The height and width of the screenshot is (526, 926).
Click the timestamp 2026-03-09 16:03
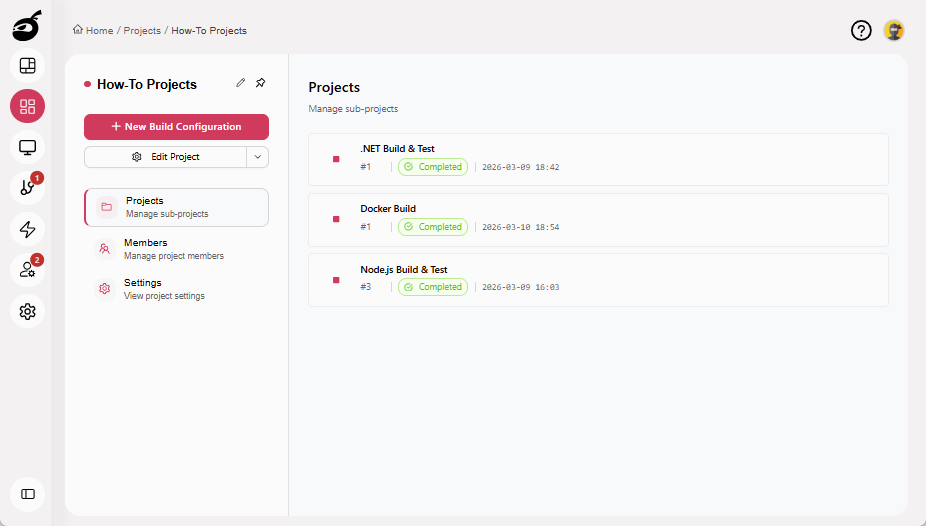pos(520,287)
